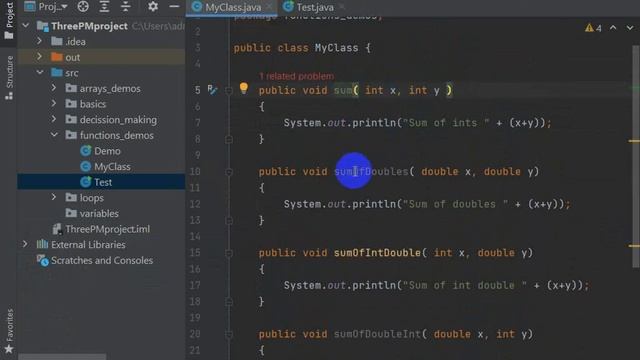
Task: Select the Test class in project tree
Action: [x=103, y=182]
